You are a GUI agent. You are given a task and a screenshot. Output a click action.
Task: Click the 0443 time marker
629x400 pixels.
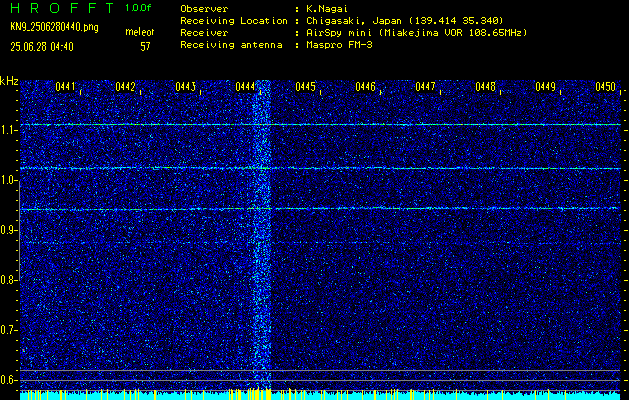[185, 87]
